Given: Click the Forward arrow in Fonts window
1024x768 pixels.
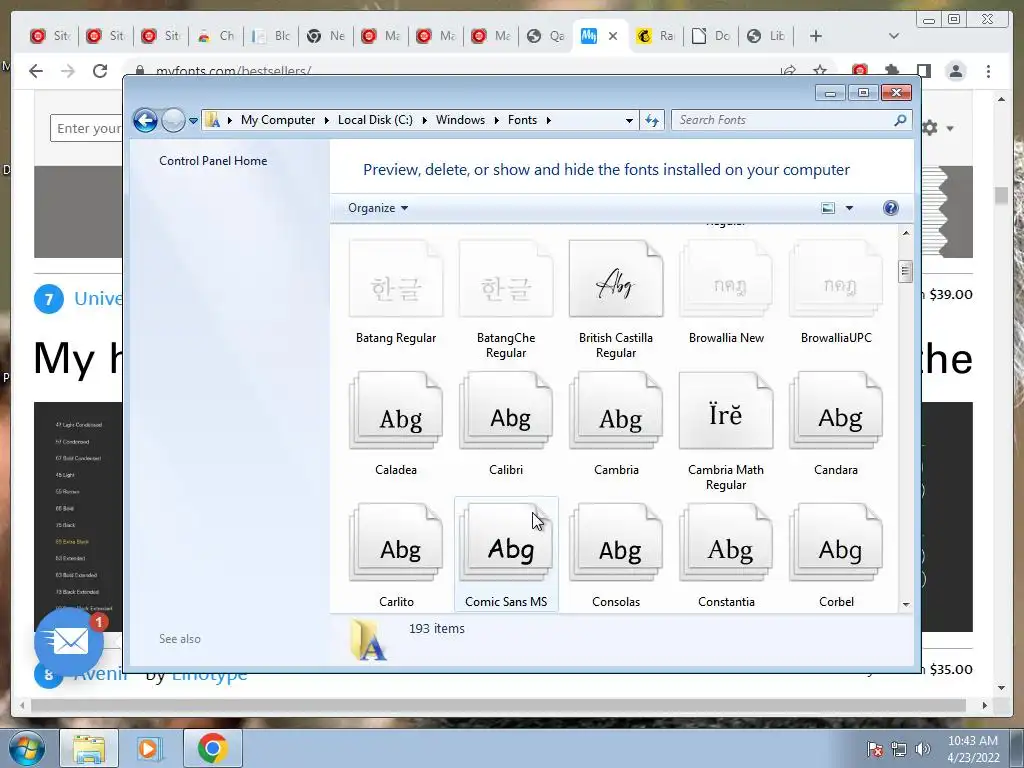Looking at the screenshot, I should 173,120.
